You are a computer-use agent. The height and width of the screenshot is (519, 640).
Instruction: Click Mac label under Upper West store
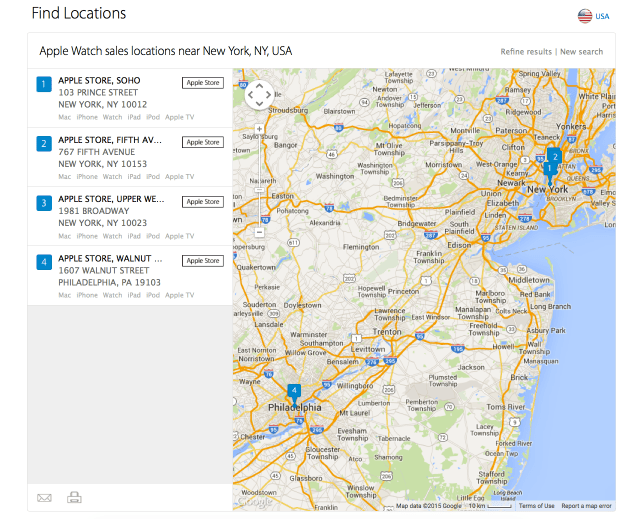tap(64, 236)
